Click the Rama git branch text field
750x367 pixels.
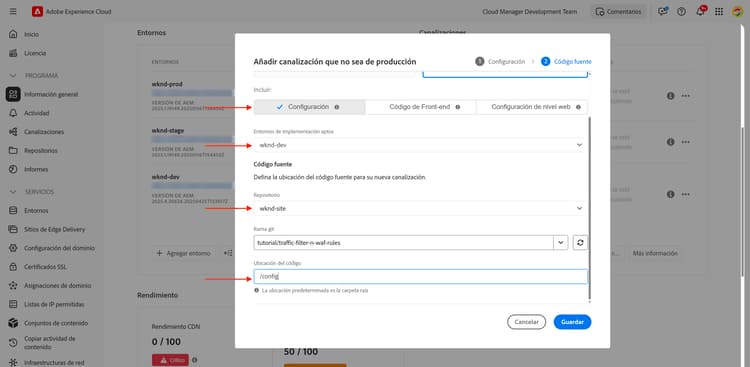(404, 243)
